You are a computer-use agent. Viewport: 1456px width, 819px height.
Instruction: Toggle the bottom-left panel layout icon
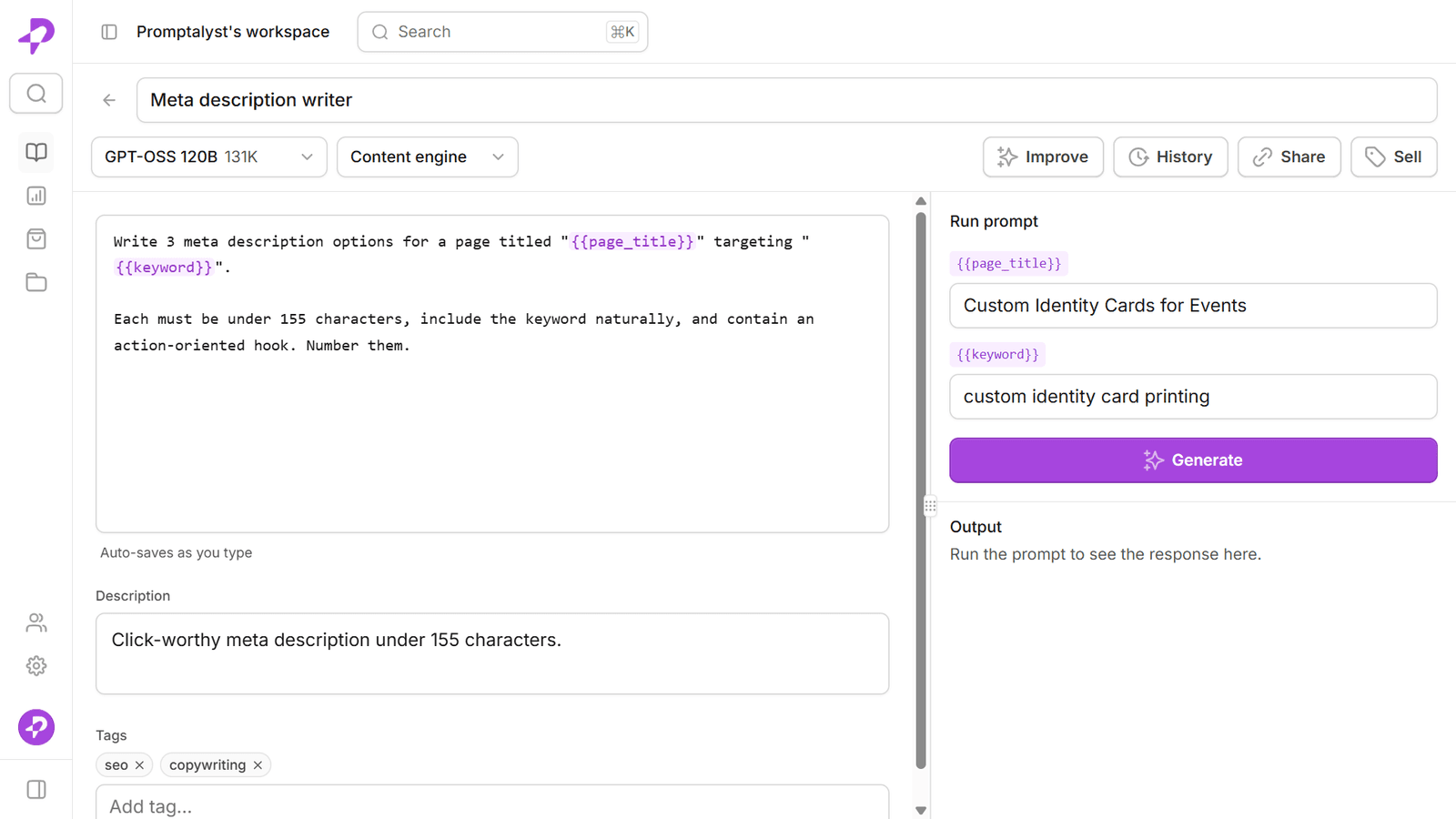pos(36,790)
